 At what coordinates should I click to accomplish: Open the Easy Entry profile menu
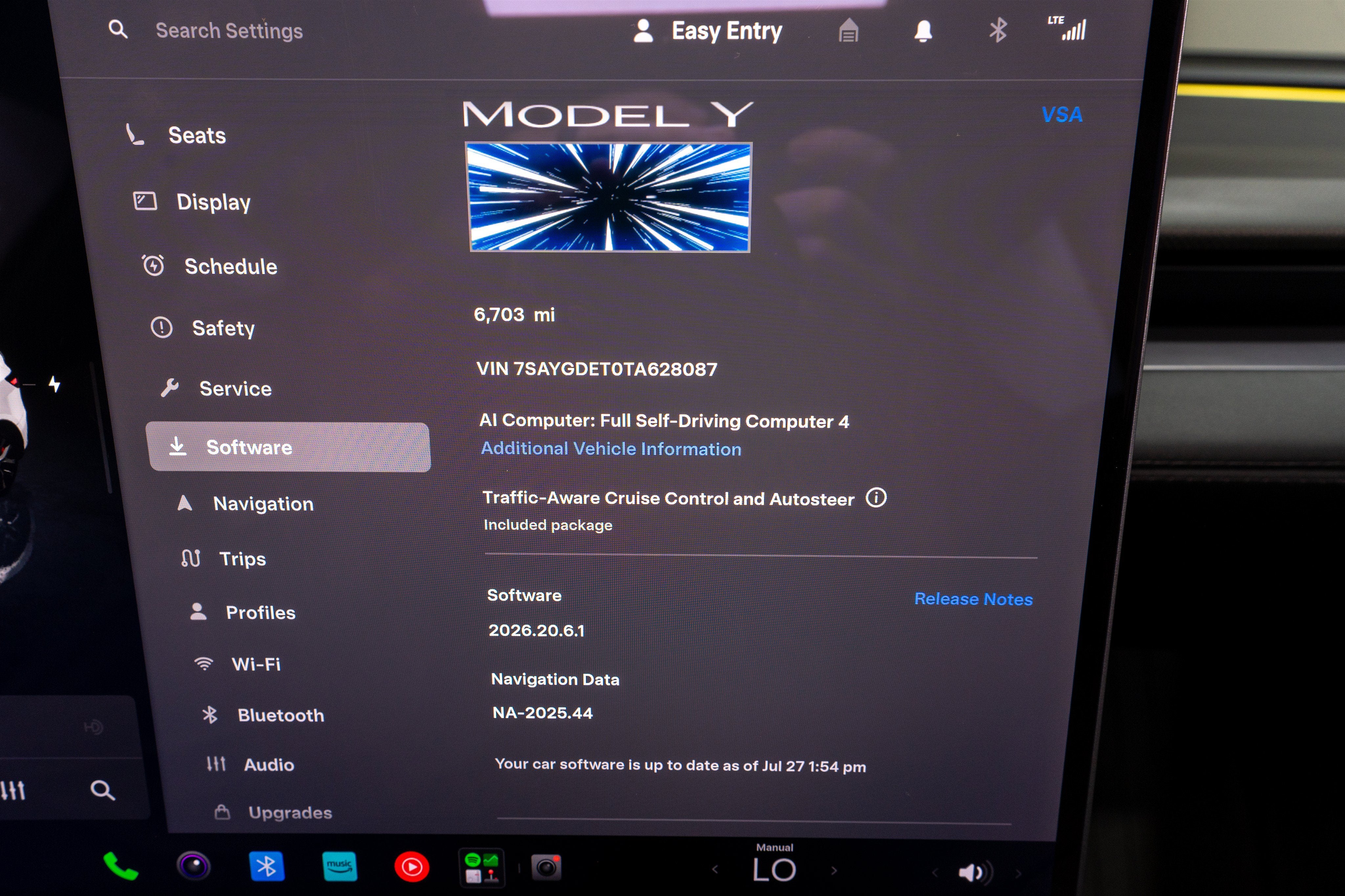(x=708, y=31)
